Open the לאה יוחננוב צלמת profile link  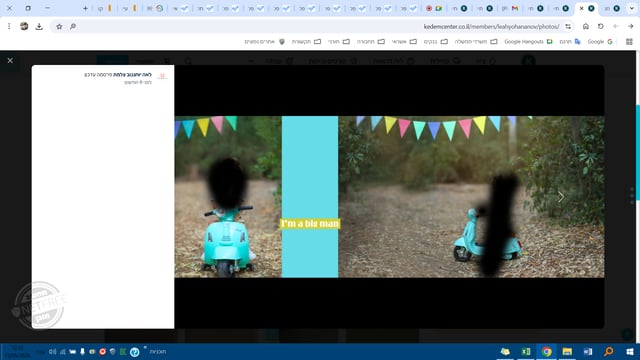[132, 75]
